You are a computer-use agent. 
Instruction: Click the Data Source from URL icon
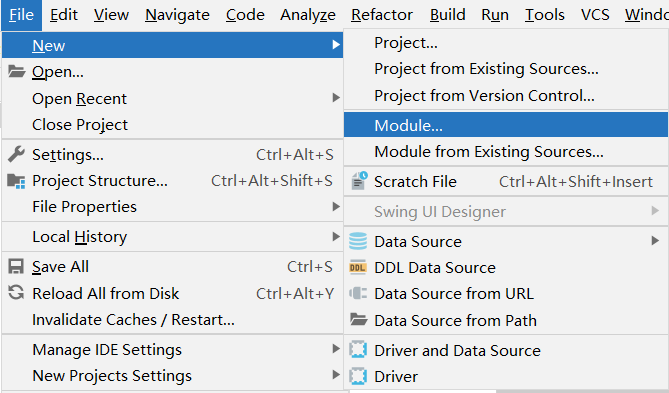[x=358, y=294]
